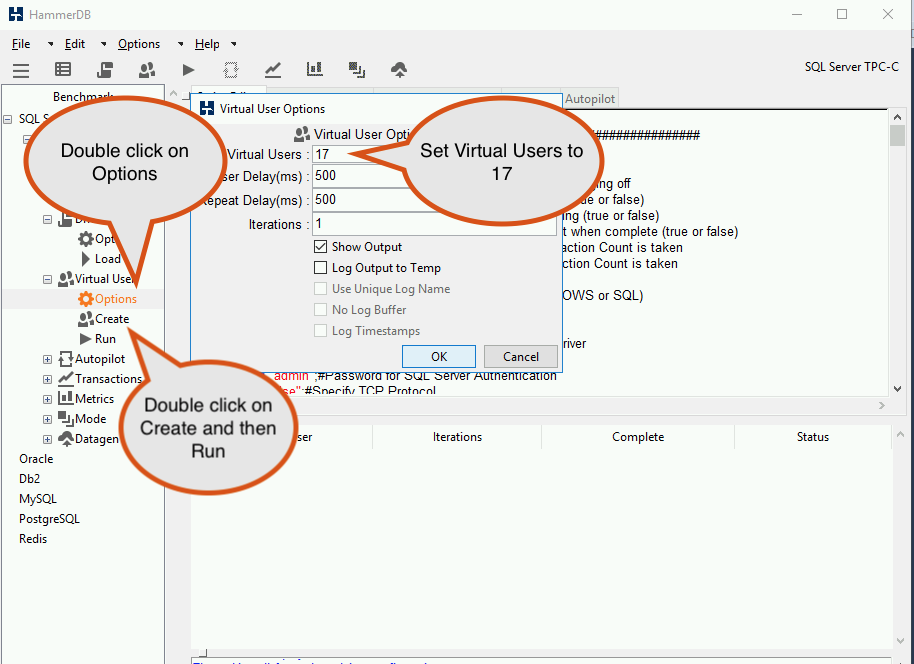Screen dimensions: 914x664
Task: Expand the Metrics tree node
Action: click(47, 399)
